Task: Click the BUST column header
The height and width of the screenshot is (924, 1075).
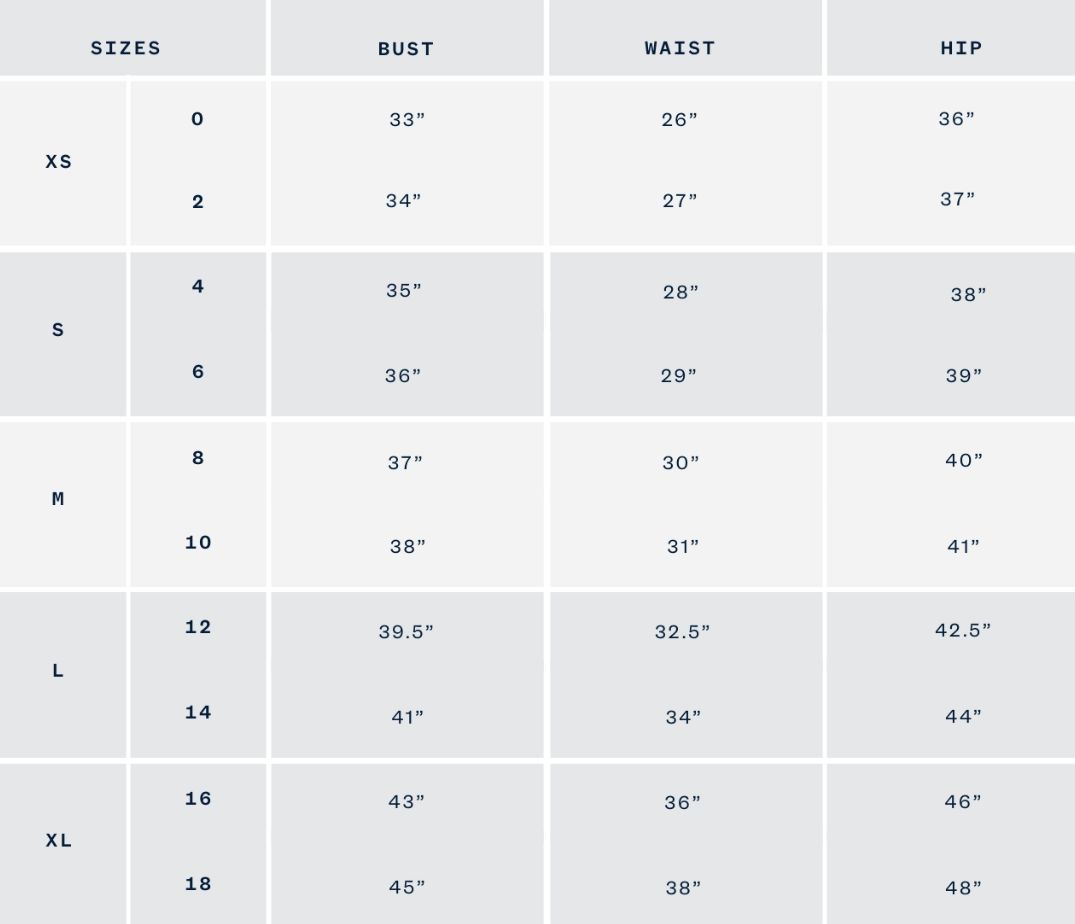Action: click(x=406, y=49)
